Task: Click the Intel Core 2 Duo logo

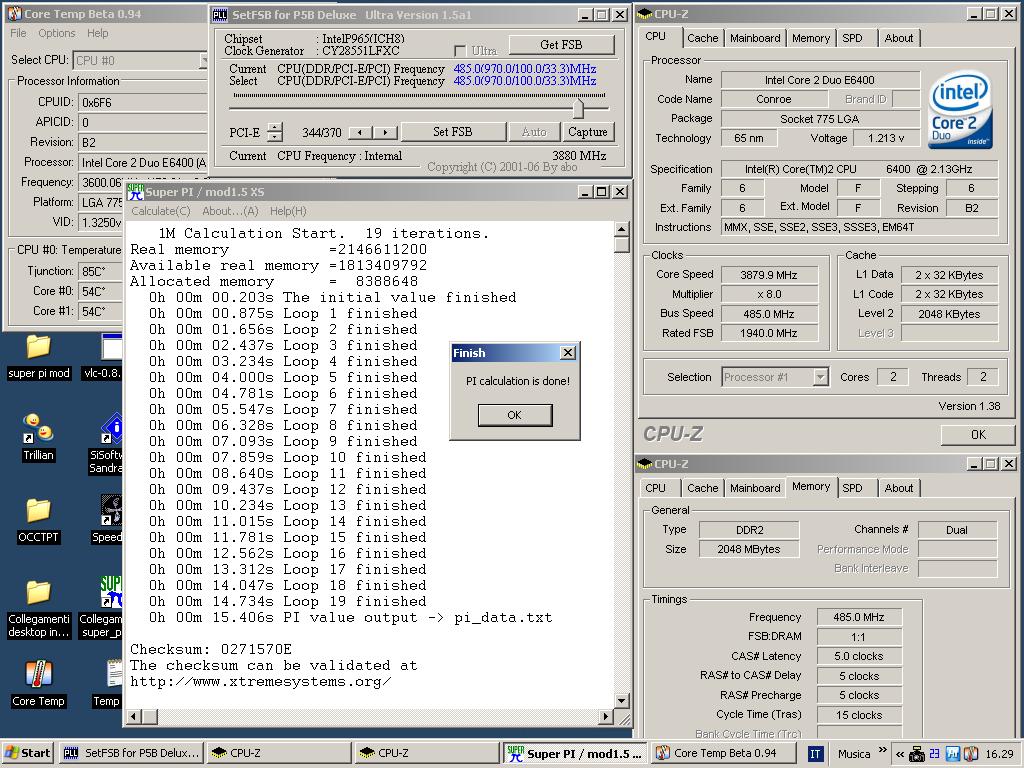Action: pos(959,109)
